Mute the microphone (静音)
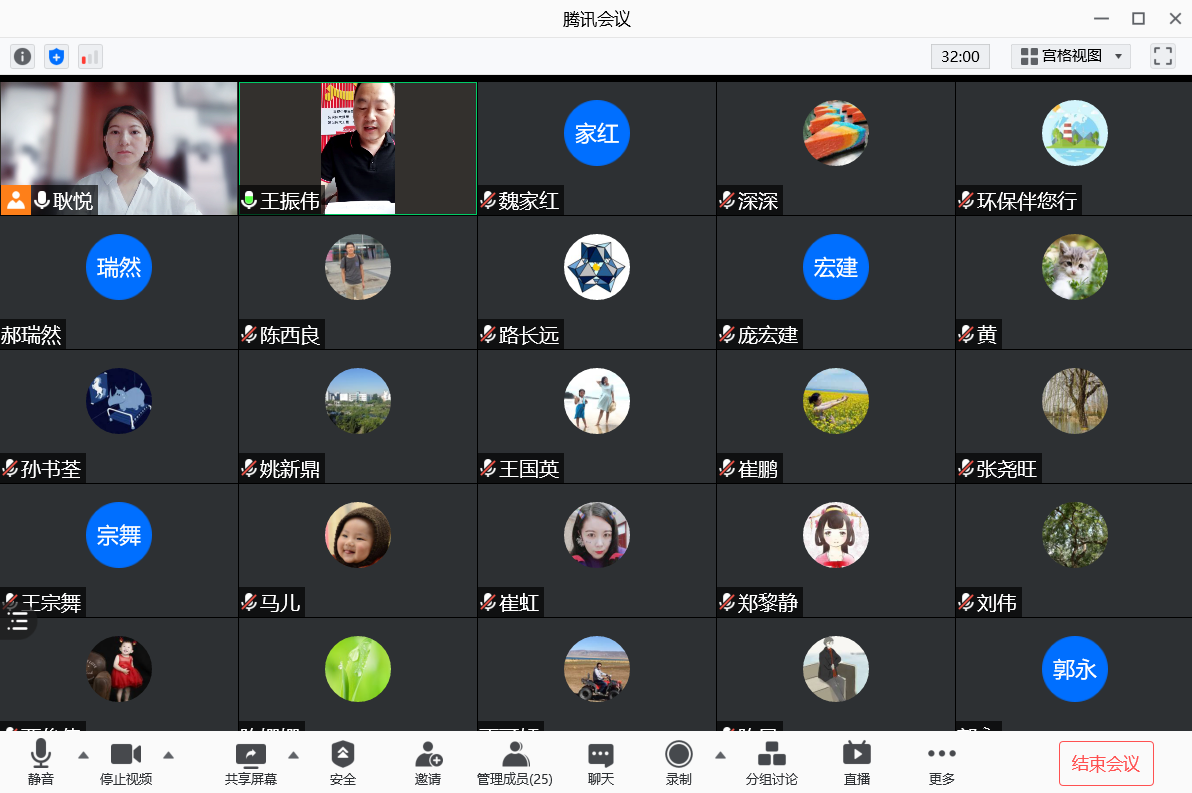This screenshot has width=1192, height=793. 41,763
